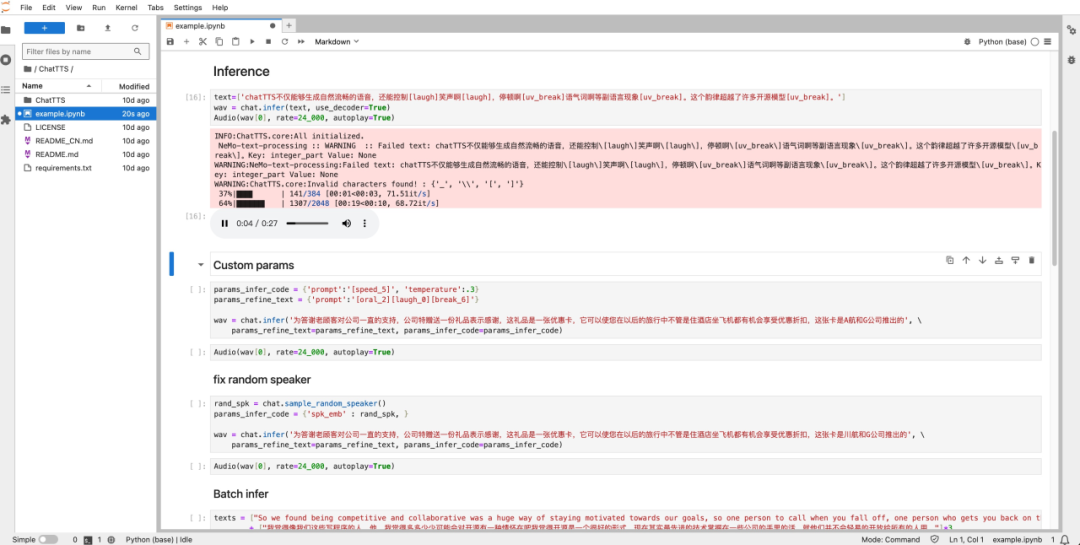Viewport: 1080px width, 545px height.
Task: Open the Extension Manager puzzle icon in the sidebar
Action: tap(6, 119)
